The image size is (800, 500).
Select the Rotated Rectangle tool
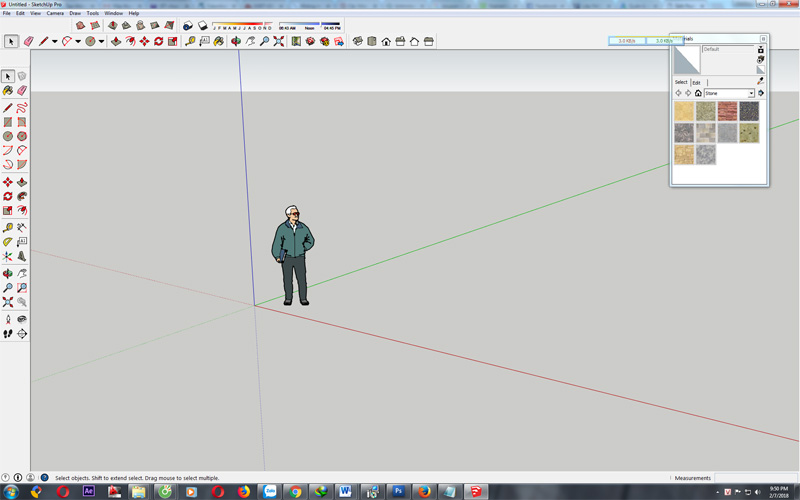coord(22,122)
